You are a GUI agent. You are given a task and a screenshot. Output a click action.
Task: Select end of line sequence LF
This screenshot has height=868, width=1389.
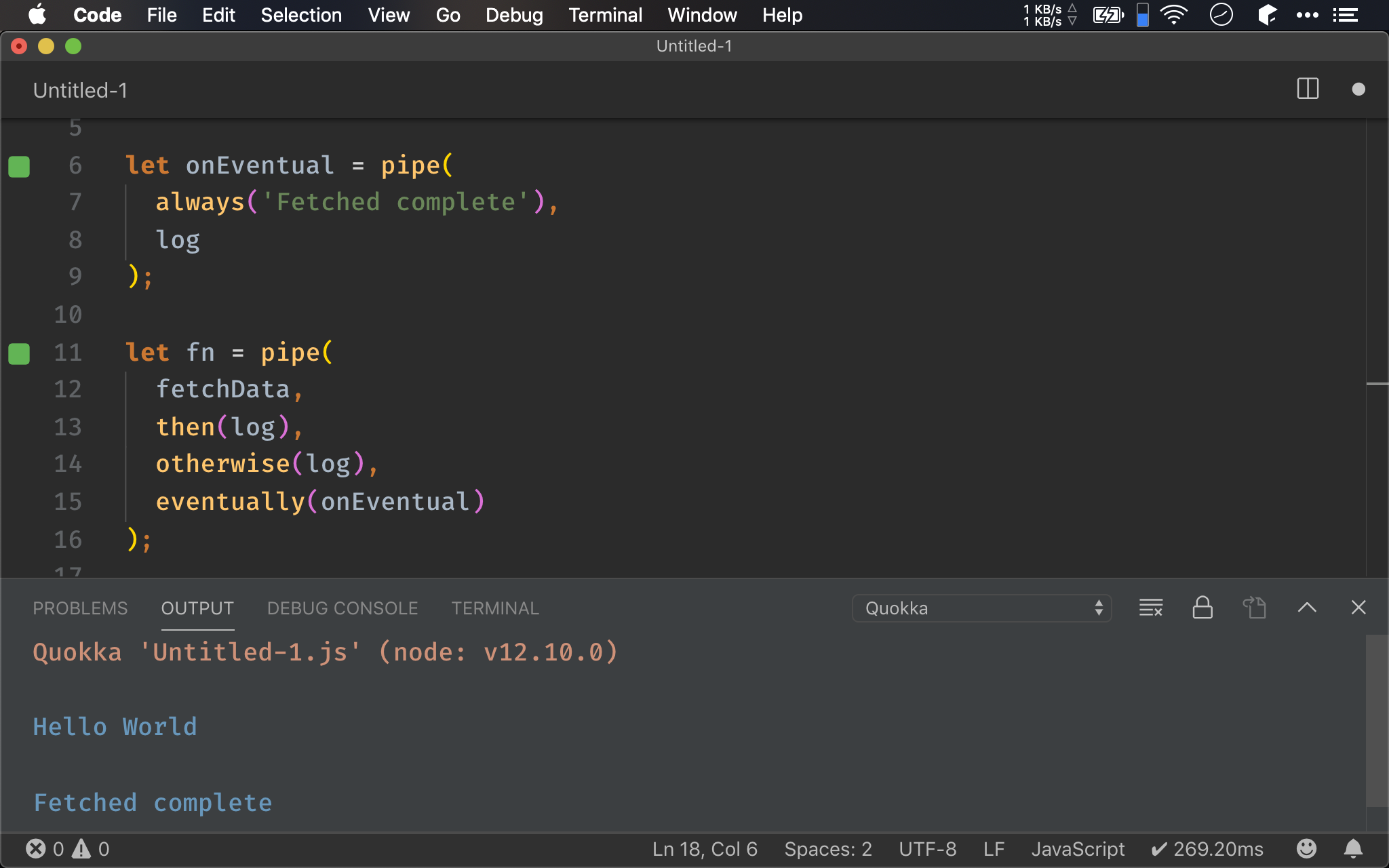(994, 849)
